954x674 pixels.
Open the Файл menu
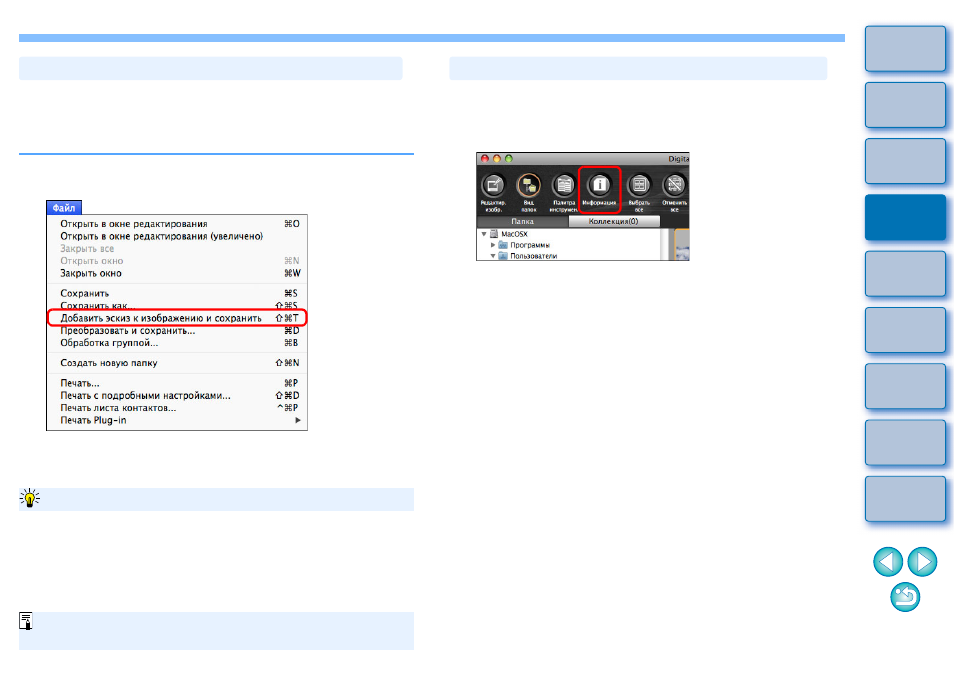click(x=64, y=207)
